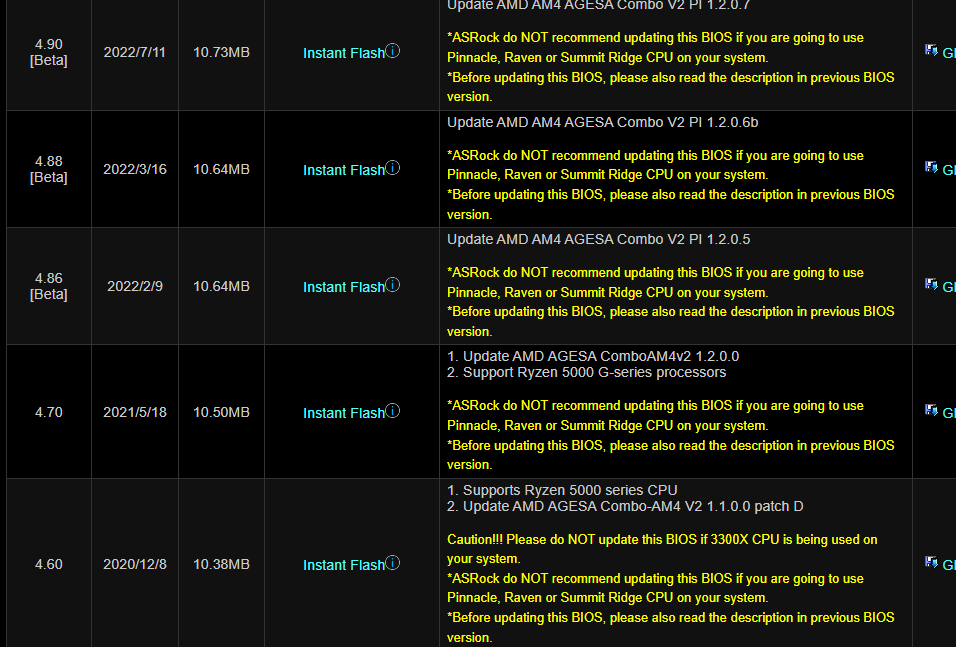The width and height of the screenshot is (956, 647).
Task: Click info icon beside 4.70 Instant Flash
Action: pyautogui.click(x=393, y=410)
